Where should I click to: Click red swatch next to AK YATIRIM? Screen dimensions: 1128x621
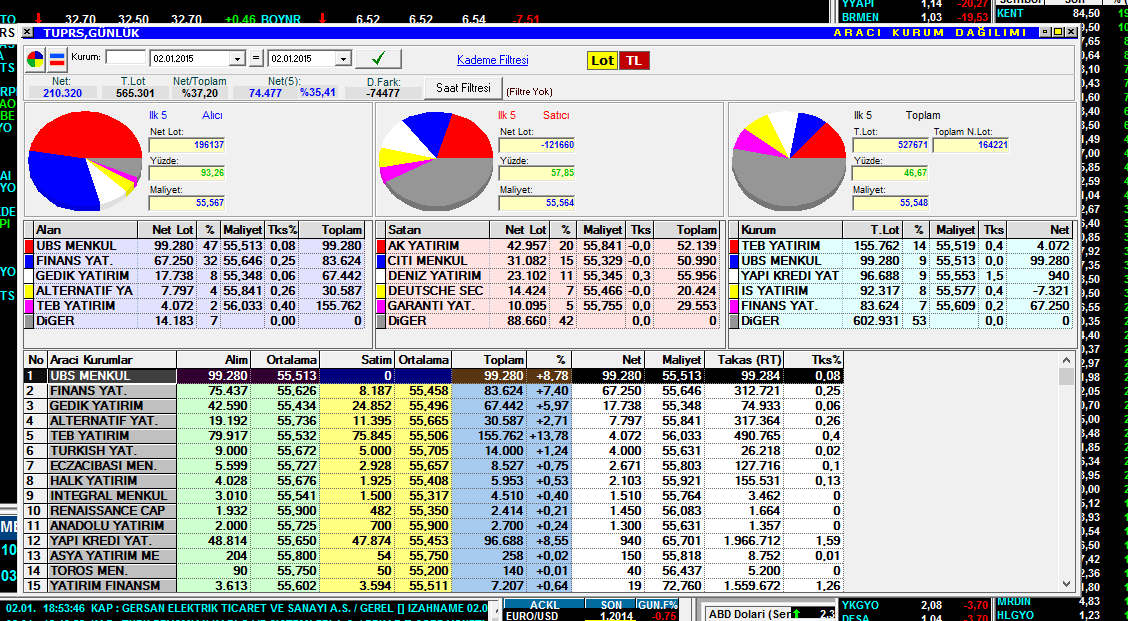pyautogui.click(x=381, y=246)
